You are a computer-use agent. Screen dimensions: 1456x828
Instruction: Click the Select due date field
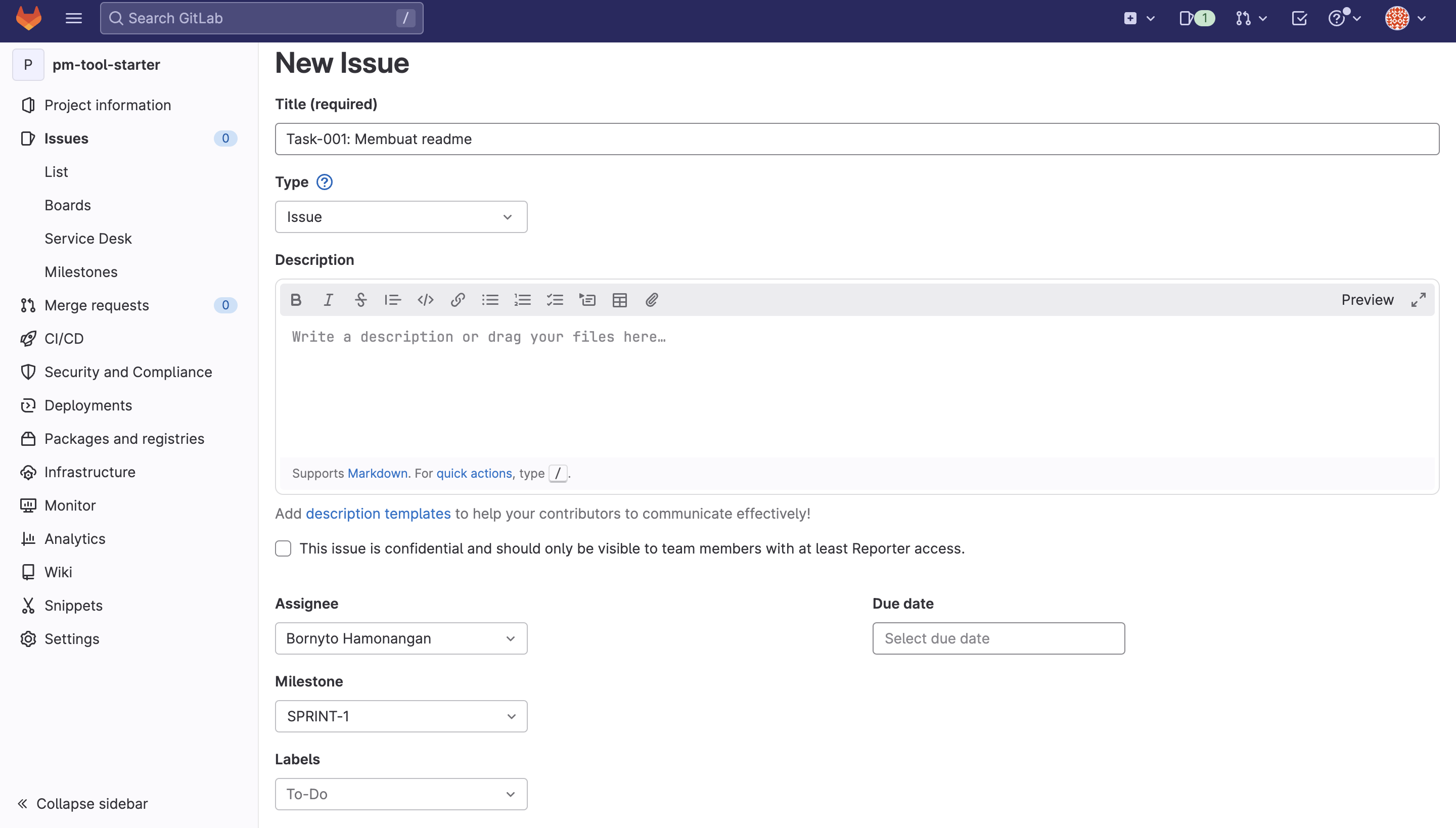999,638
